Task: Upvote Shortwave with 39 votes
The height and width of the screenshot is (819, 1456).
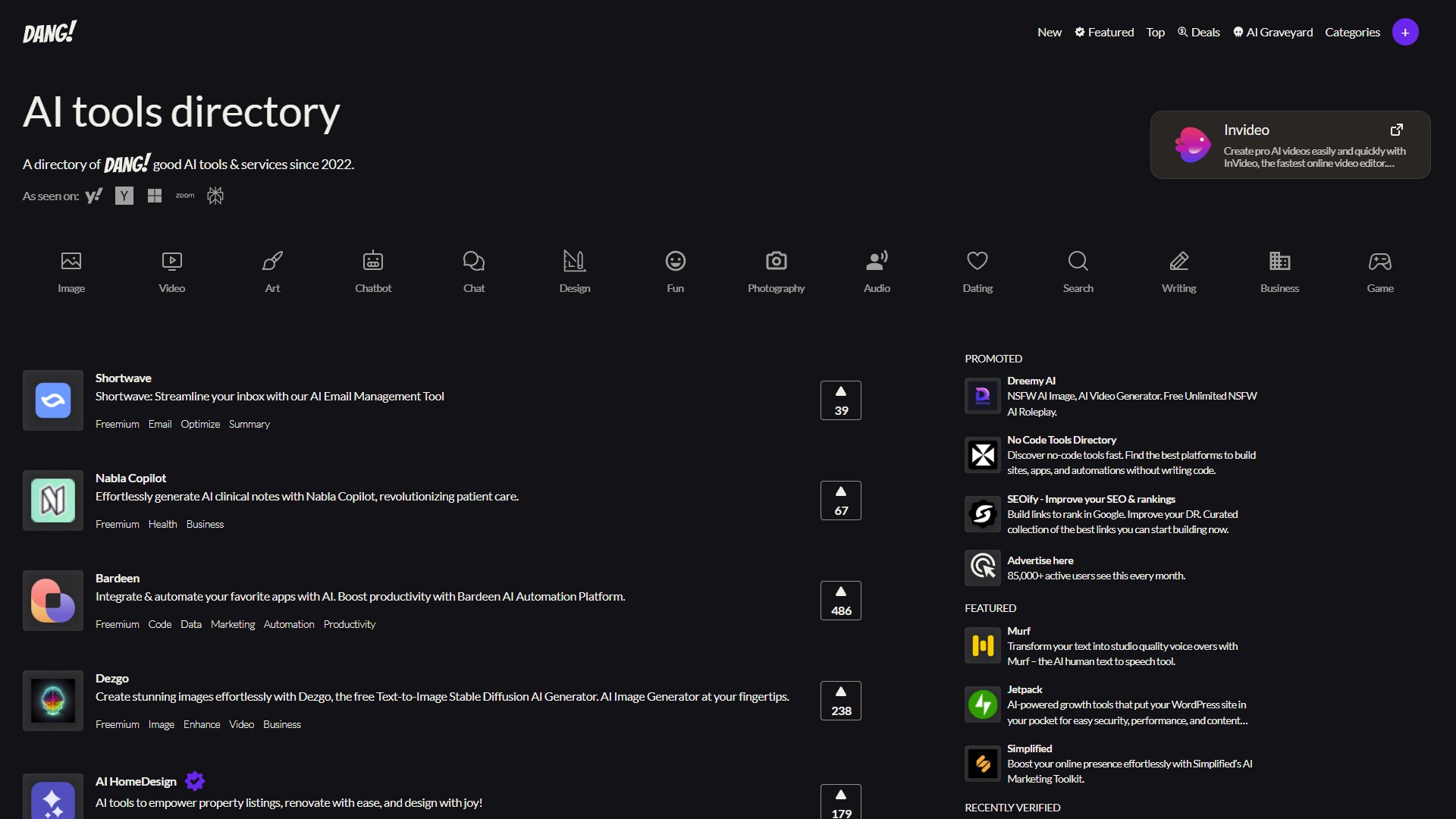Action: click(841, 400)
